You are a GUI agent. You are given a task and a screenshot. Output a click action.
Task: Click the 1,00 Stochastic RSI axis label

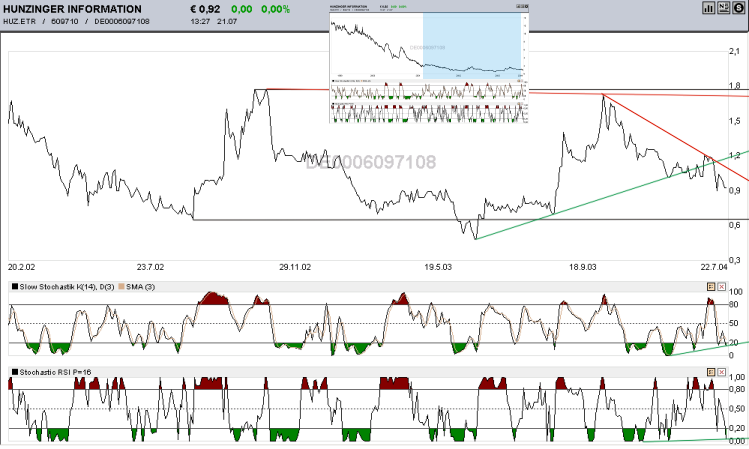click(737, 377)
